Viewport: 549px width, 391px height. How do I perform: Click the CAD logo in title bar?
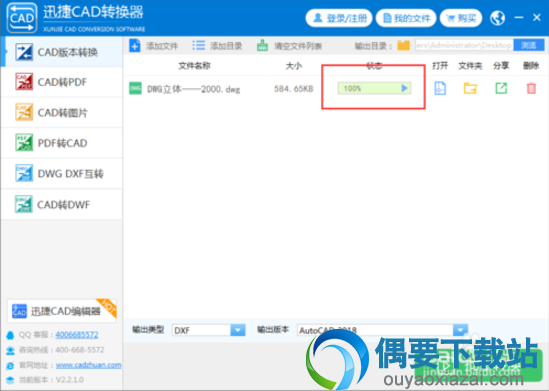[x=22, y=18]
